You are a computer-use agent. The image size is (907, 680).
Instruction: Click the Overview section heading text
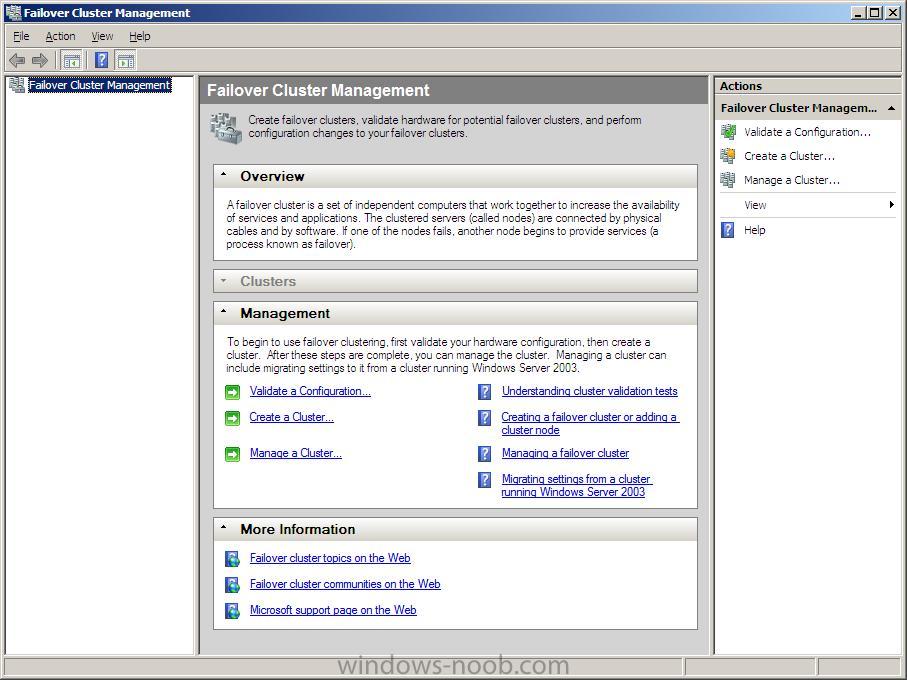tap(272, 176)
